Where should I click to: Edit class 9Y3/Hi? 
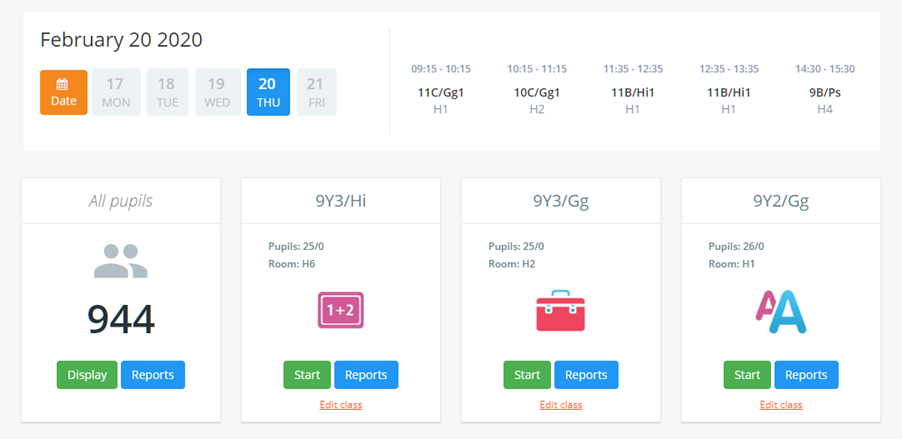pos(341,405)
